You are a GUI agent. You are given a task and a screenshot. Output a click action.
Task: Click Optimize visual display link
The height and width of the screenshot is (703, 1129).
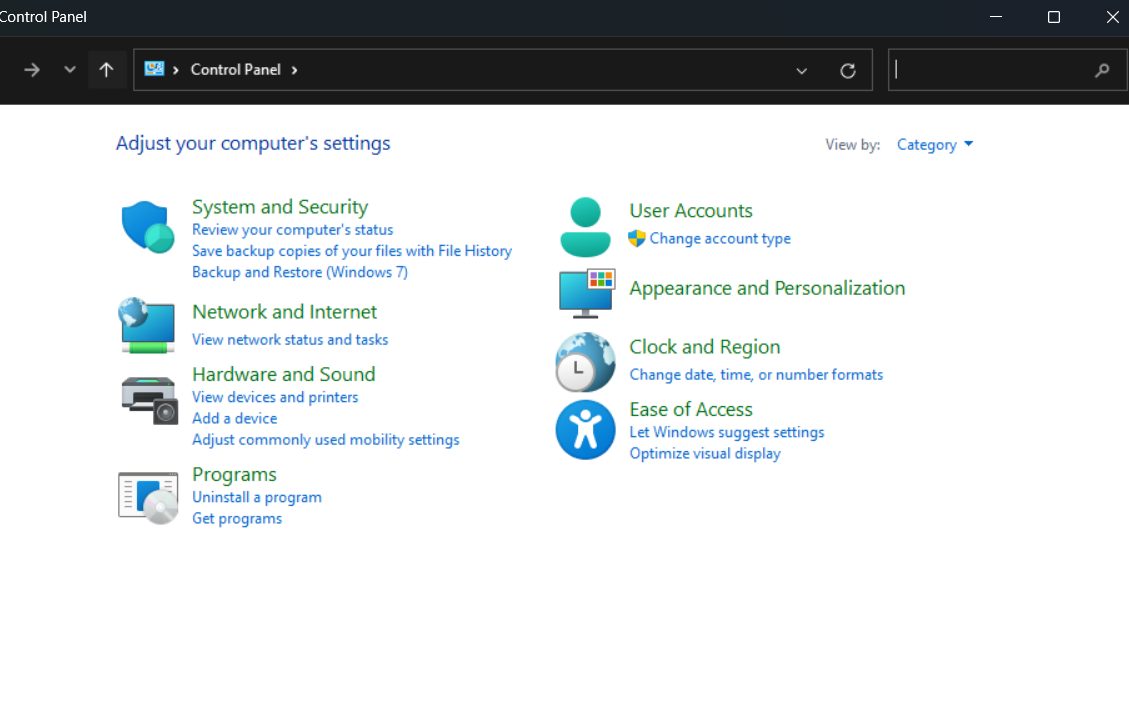[705, 454]
